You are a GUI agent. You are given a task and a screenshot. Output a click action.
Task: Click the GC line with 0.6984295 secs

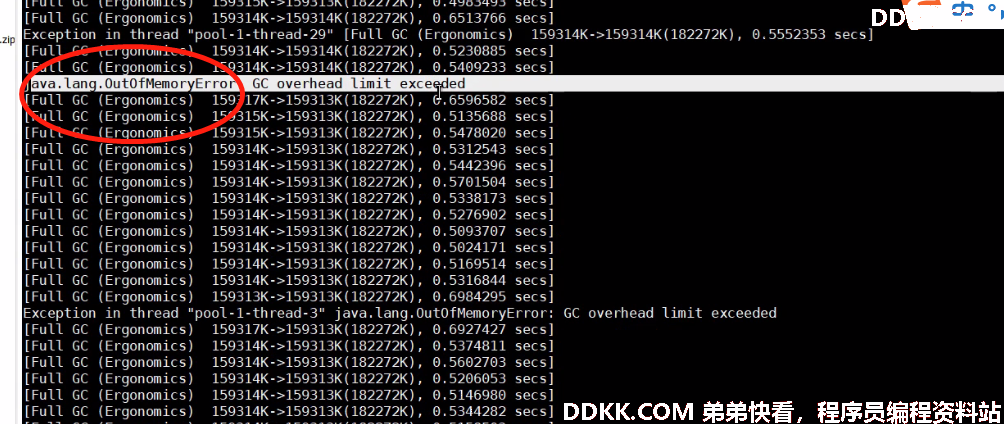coord(289,297)
